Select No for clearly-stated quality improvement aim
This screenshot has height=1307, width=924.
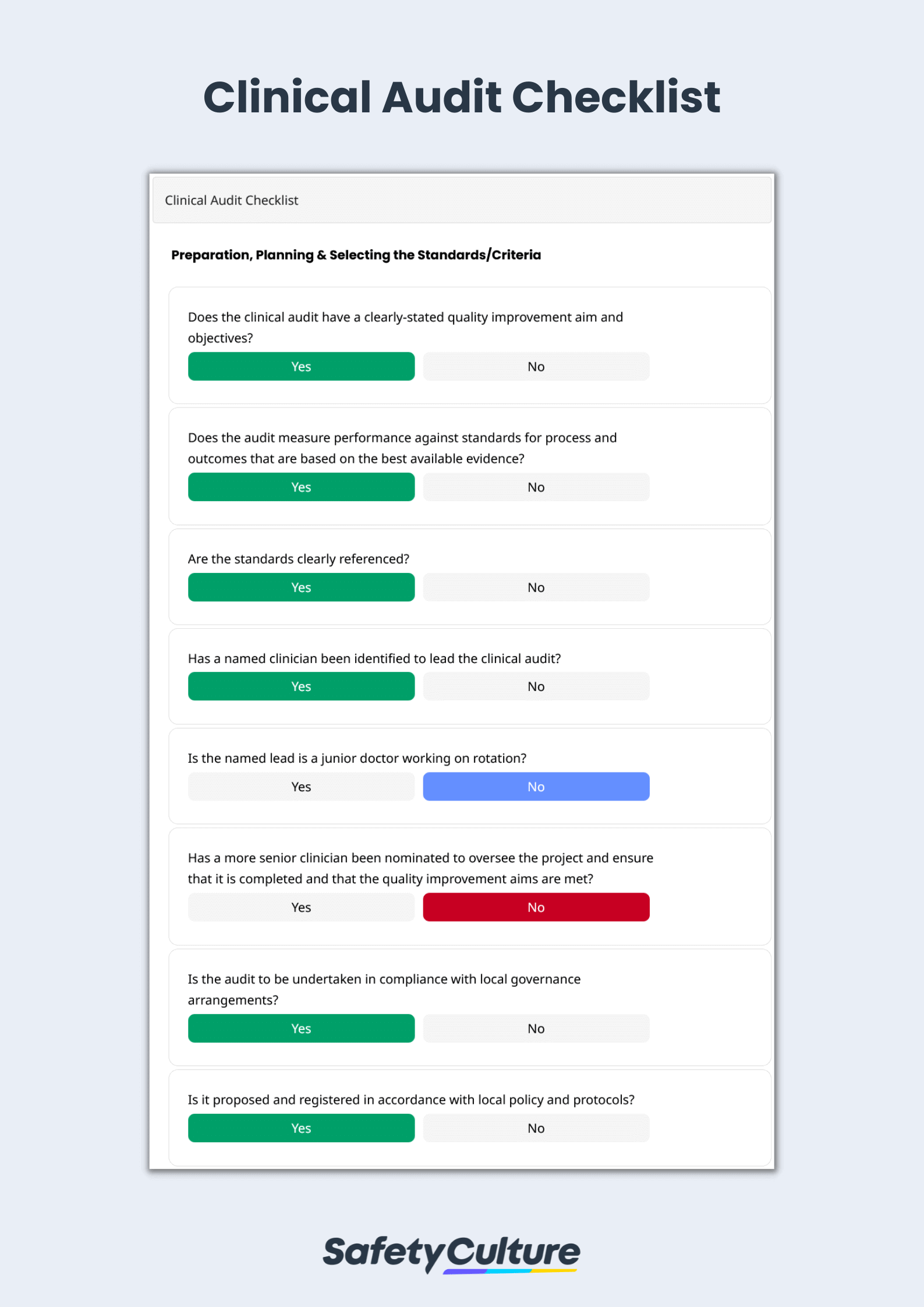536,366
